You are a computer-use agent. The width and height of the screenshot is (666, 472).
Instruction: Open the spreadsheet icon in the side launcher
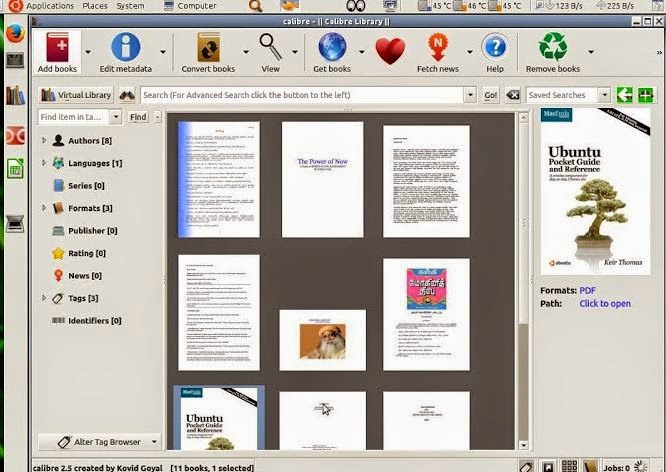coord(15,169)
